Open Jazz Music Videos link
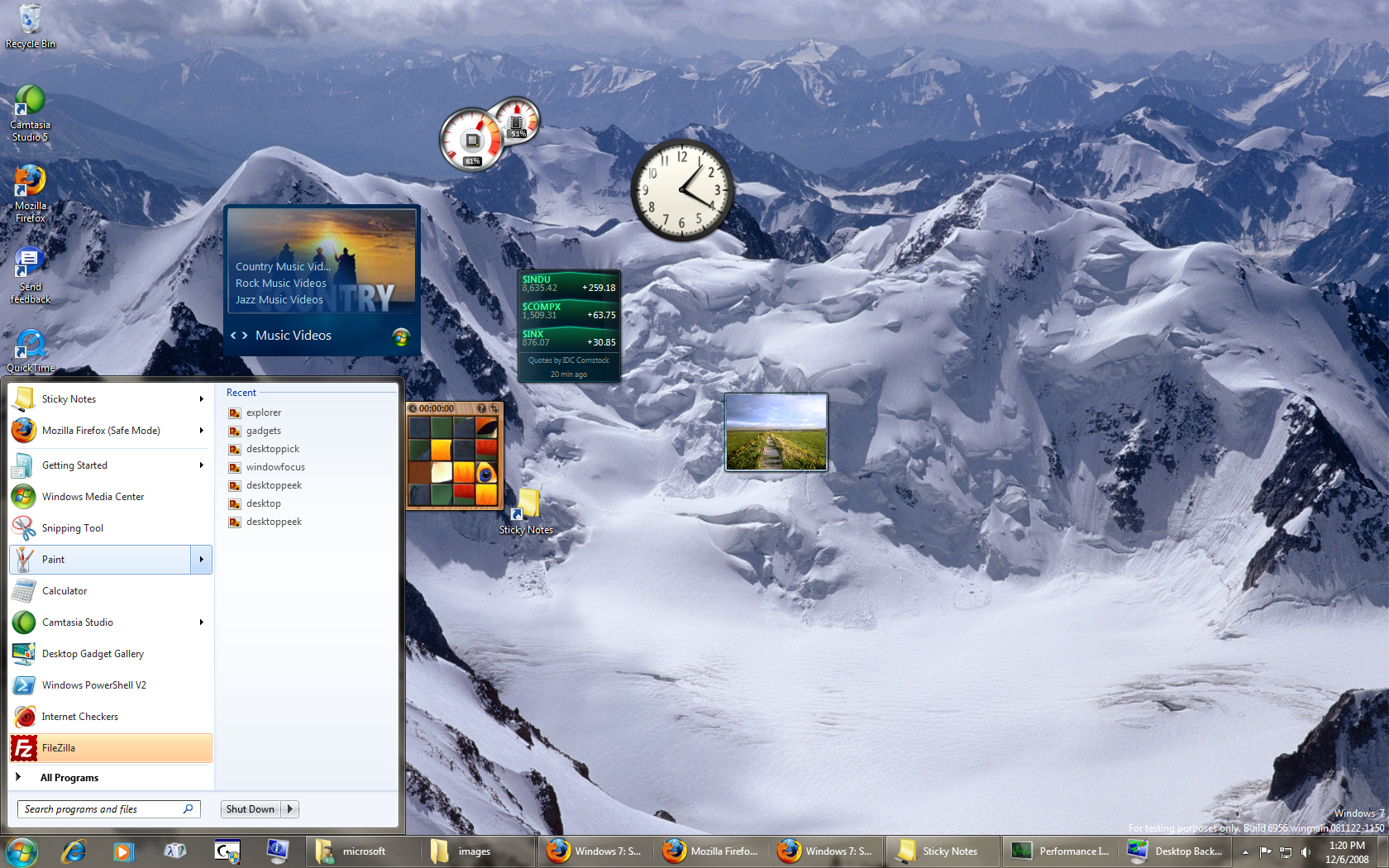Image resolution: width=1389 pixels, height=868 pixels. click(x=279, y=299)
